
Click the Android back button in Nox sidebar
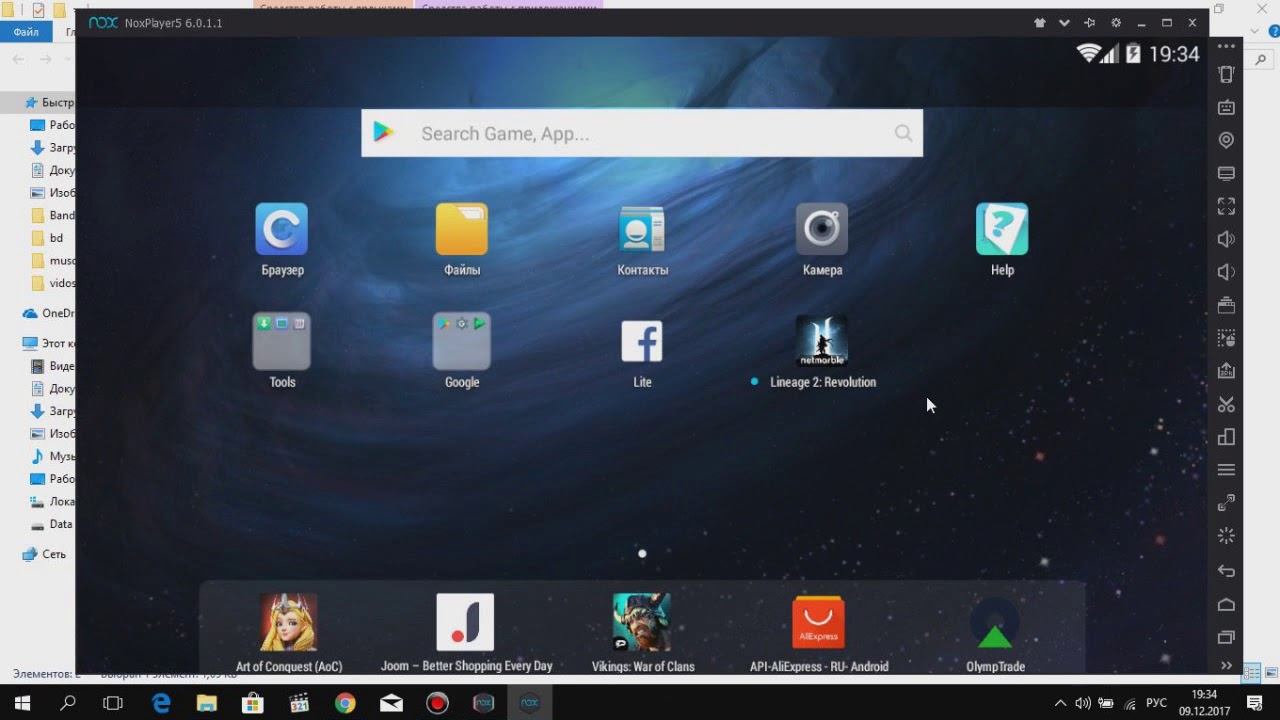[x=1226, y=571]
